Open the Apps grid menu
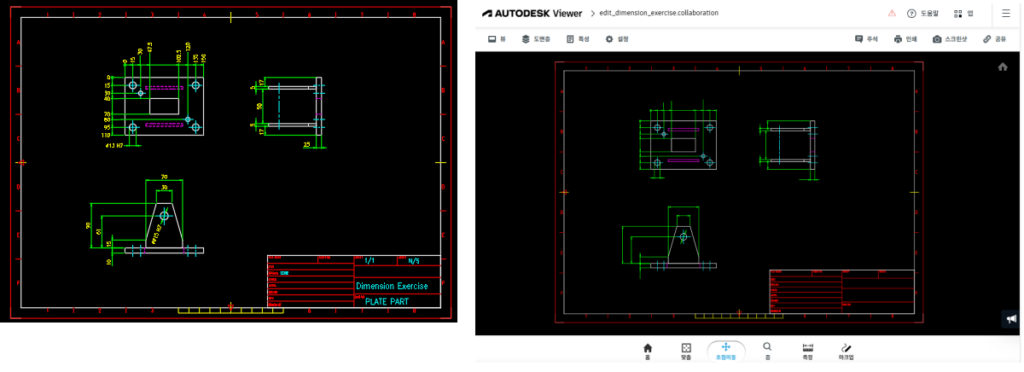 [x=963, y=13]
